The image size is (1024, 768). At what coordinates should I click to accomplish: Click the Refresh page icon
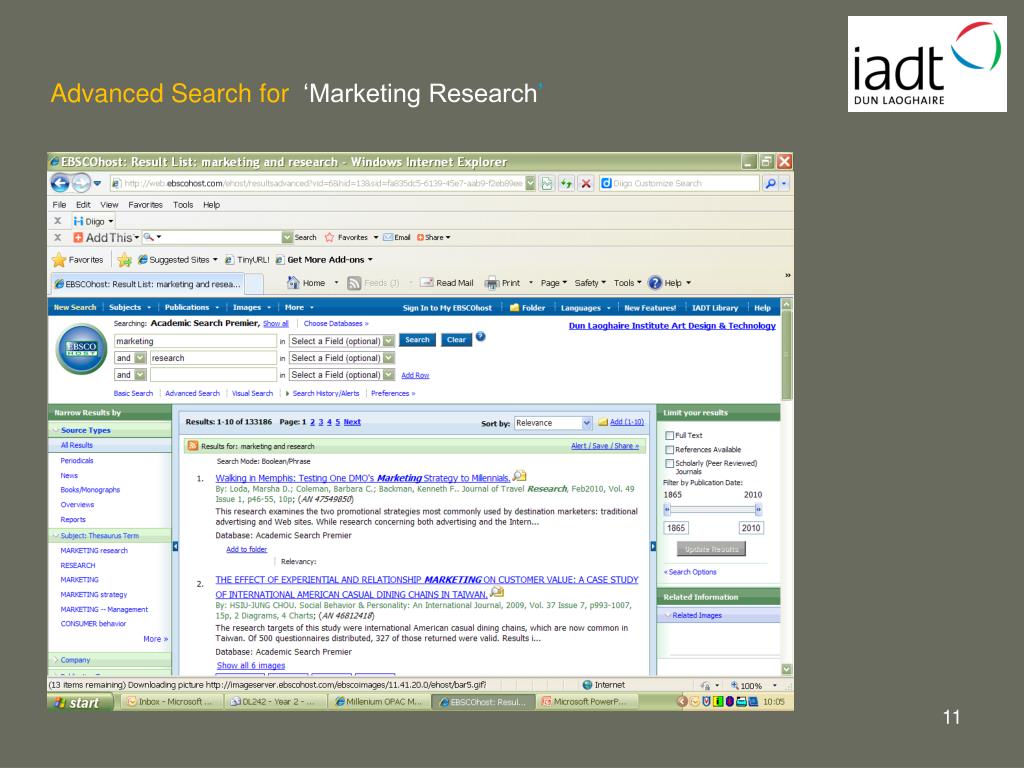[566, 184]
